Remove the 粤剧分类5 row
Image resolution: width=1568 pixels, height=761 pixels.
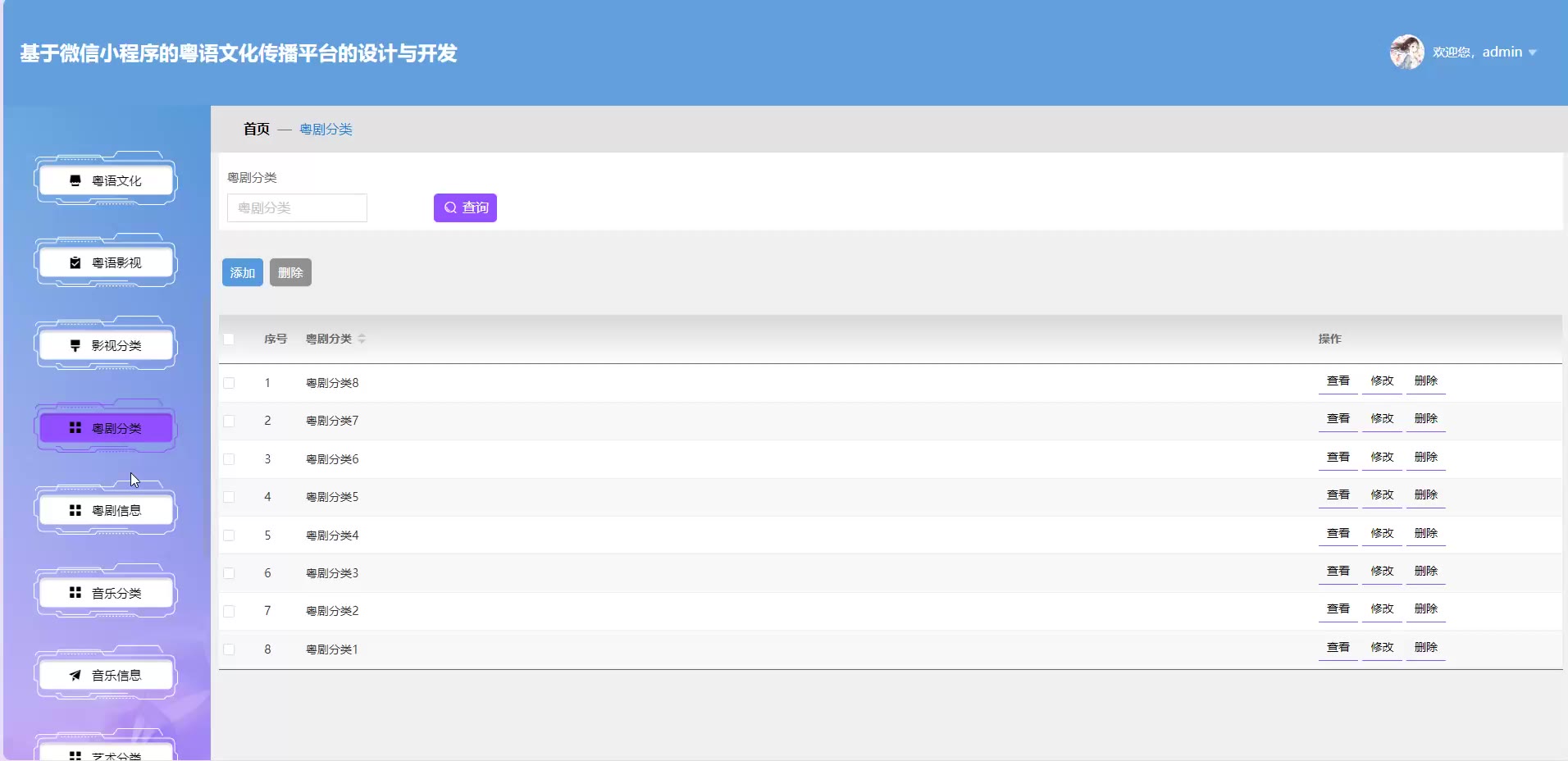[1425, 495]
